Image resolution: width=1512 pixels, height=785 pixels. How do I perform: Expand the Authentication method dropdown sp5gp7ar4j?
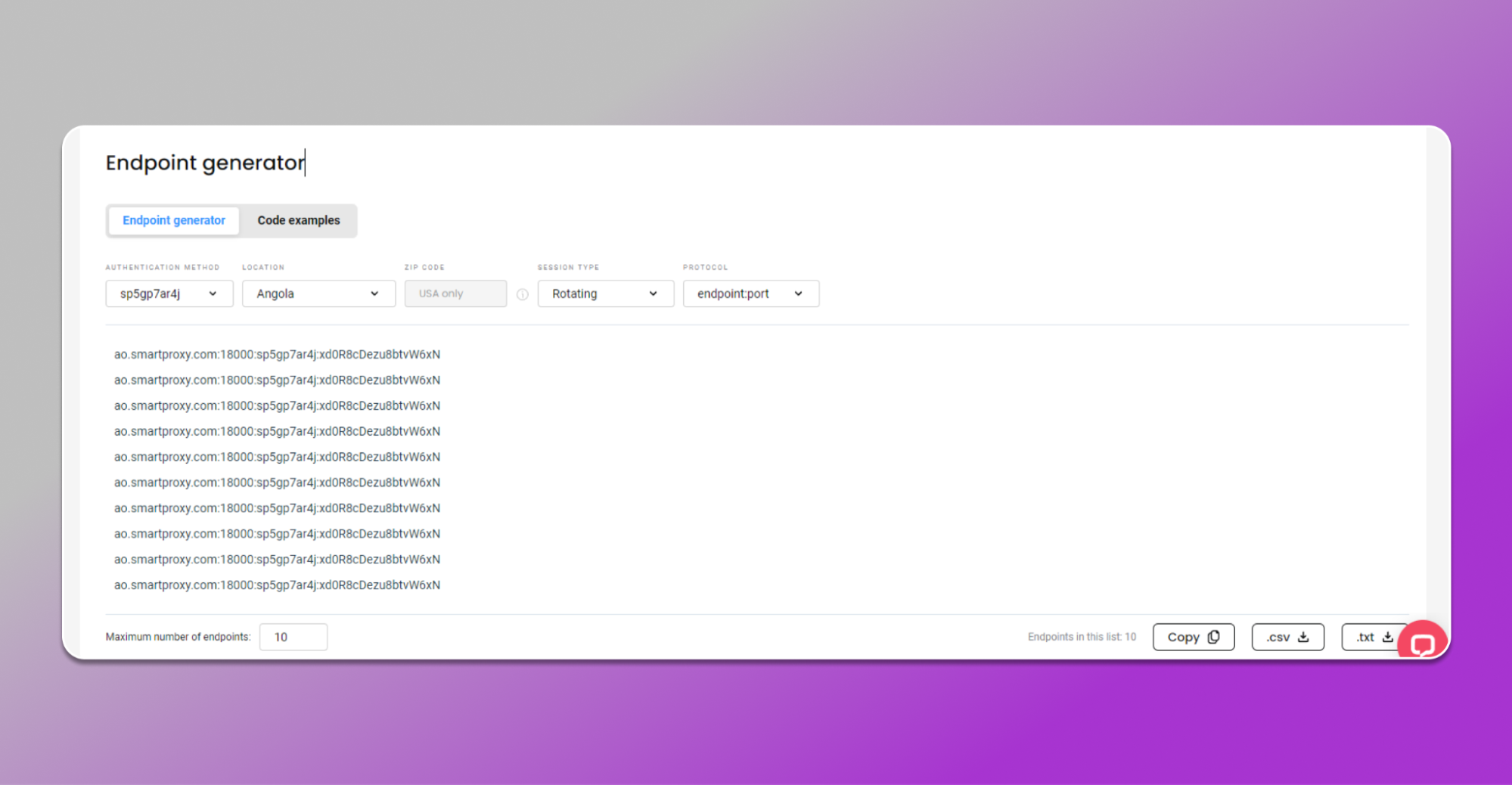pos(169,293)
